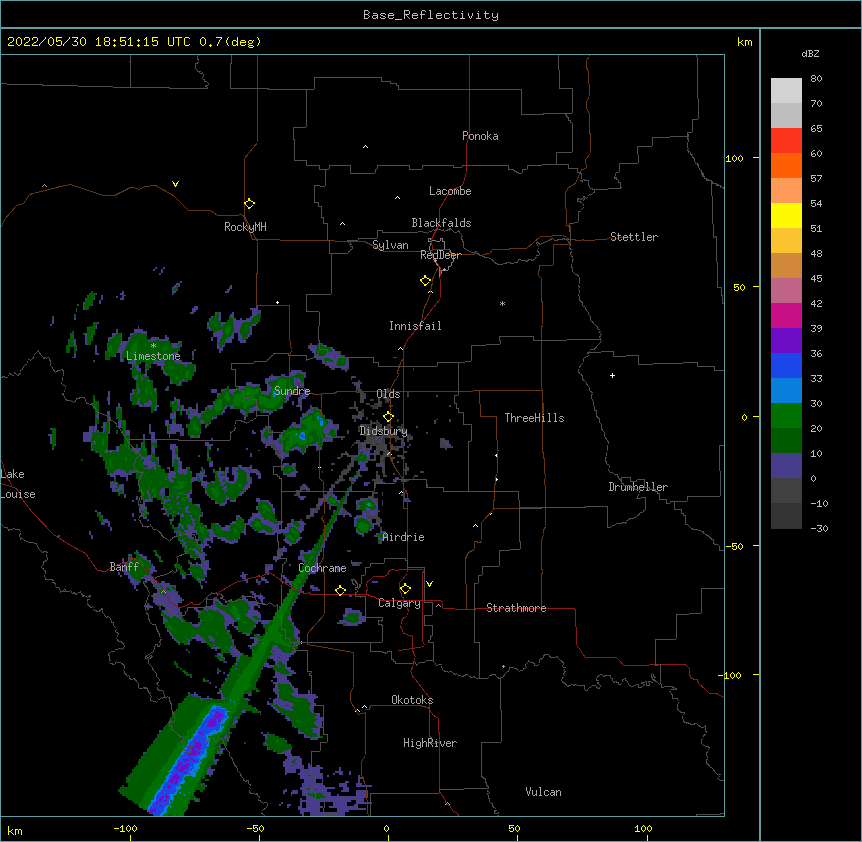Click the Airdrie city label
The image size is (862, 842).
403,537
